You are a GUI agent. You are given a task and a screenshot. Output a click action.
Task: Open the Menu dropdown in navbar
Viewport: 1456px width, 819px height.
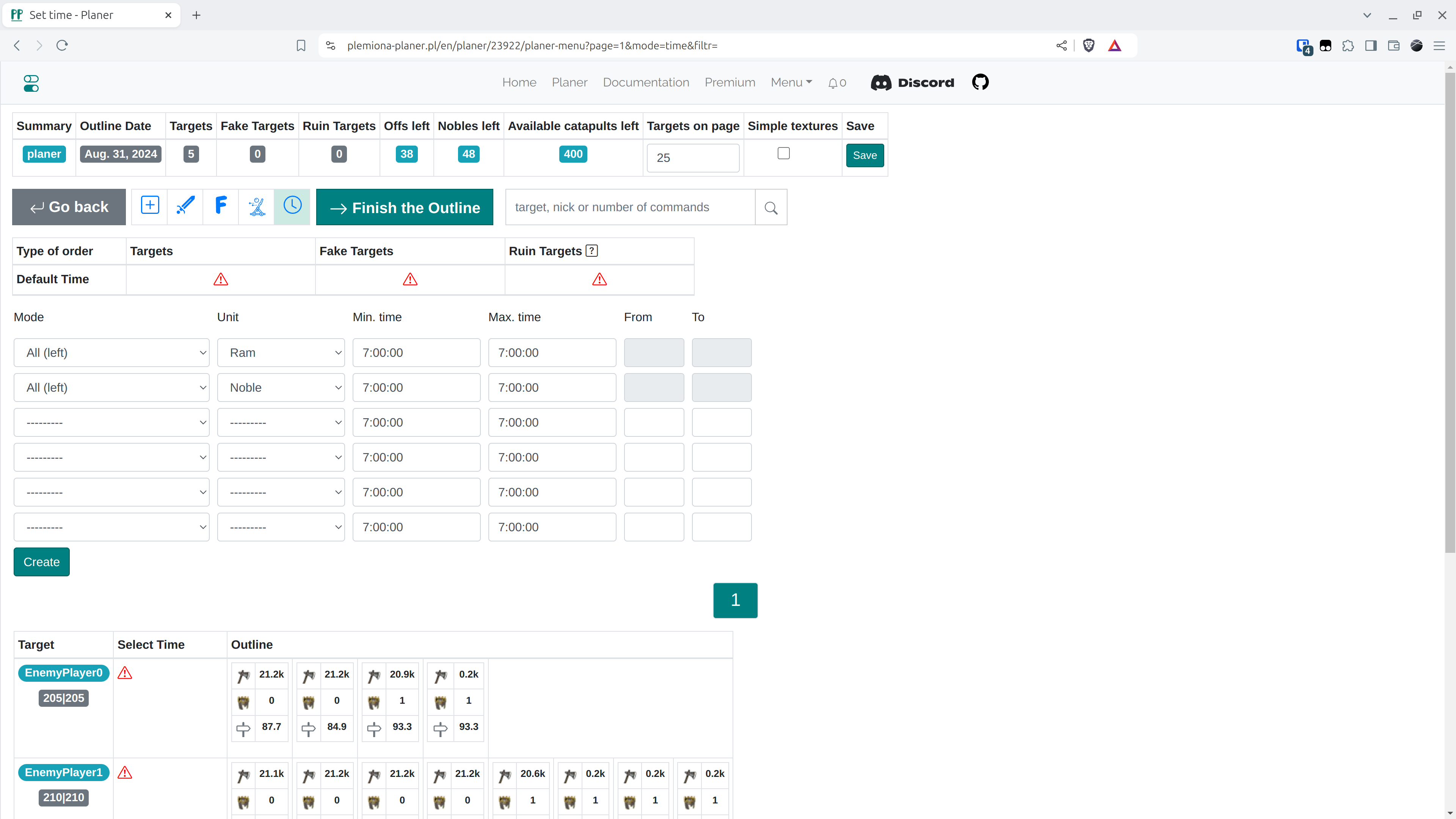point(791,83)
